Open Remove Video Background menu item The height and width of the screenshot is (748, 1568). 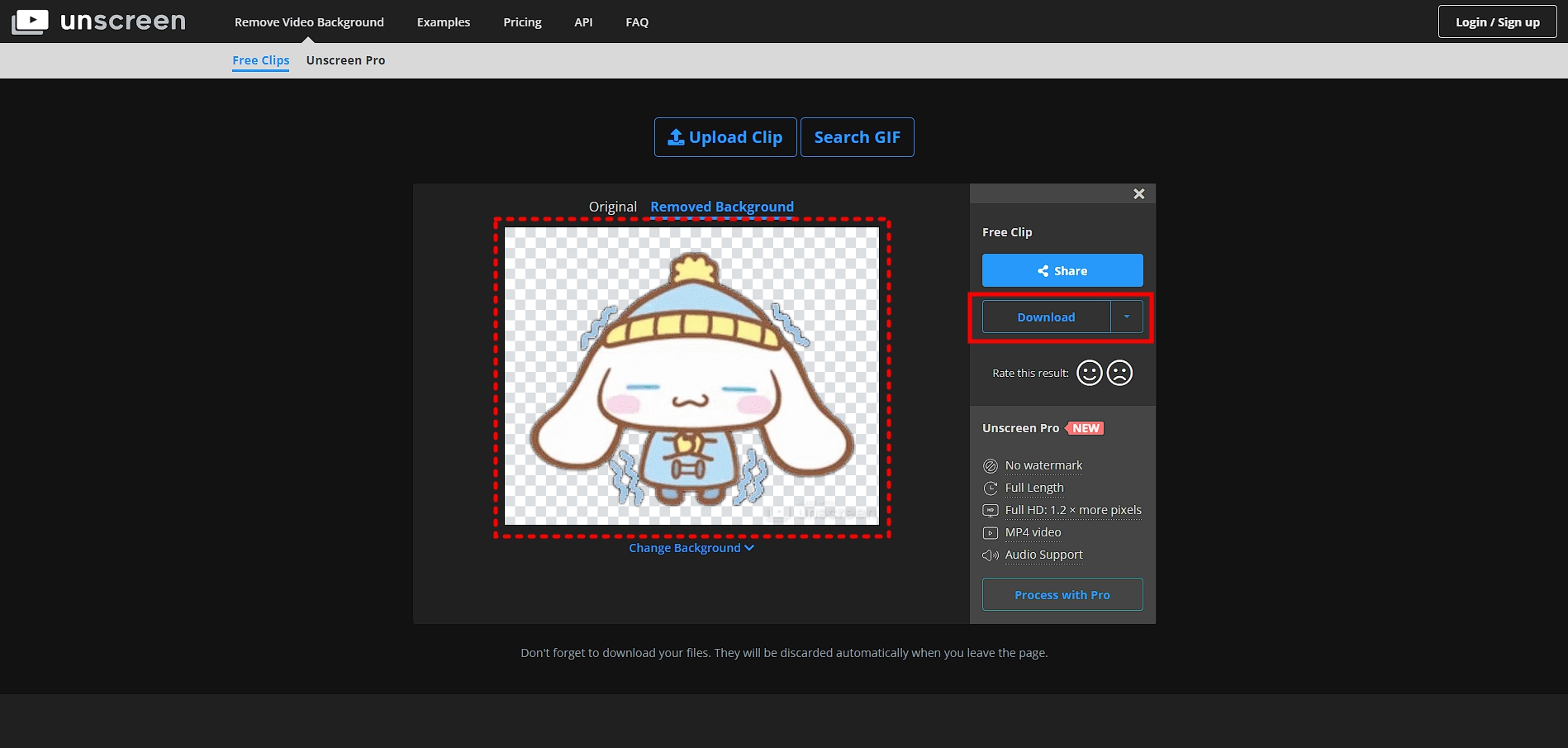(309, 22)
